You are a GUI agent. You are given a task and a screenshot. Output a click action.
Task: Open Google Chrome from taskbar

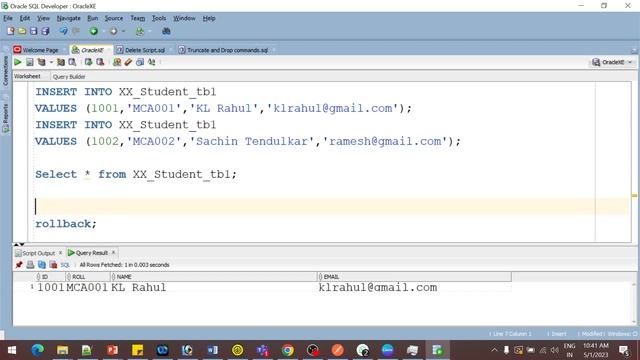click(287, 350)
